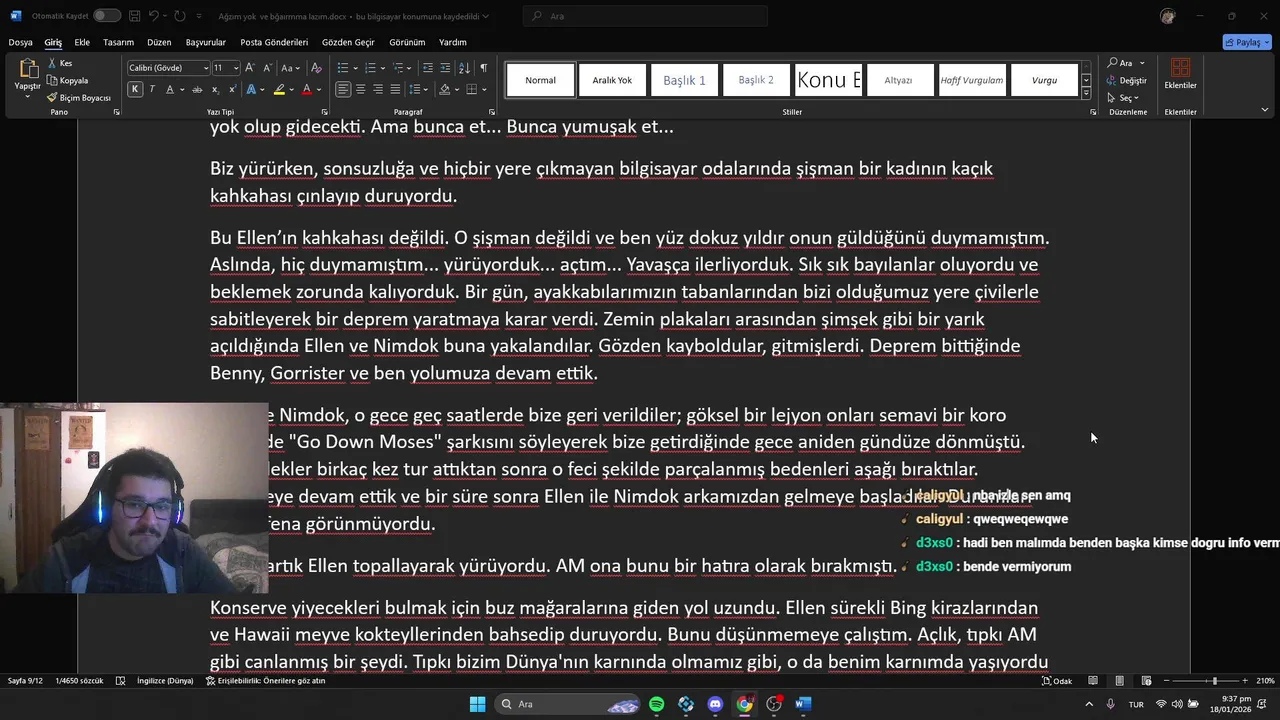Toggle bold (K) formatting
This screenshot has width=1280, height=720.
coord(135,89)
